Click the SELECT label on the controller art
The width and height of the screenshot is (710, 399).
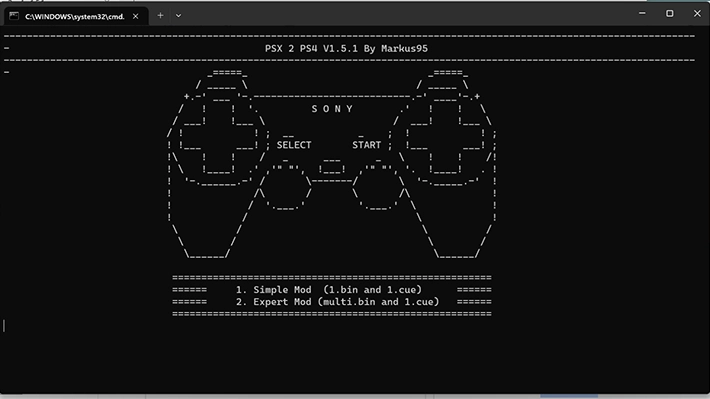coord(294,145)
